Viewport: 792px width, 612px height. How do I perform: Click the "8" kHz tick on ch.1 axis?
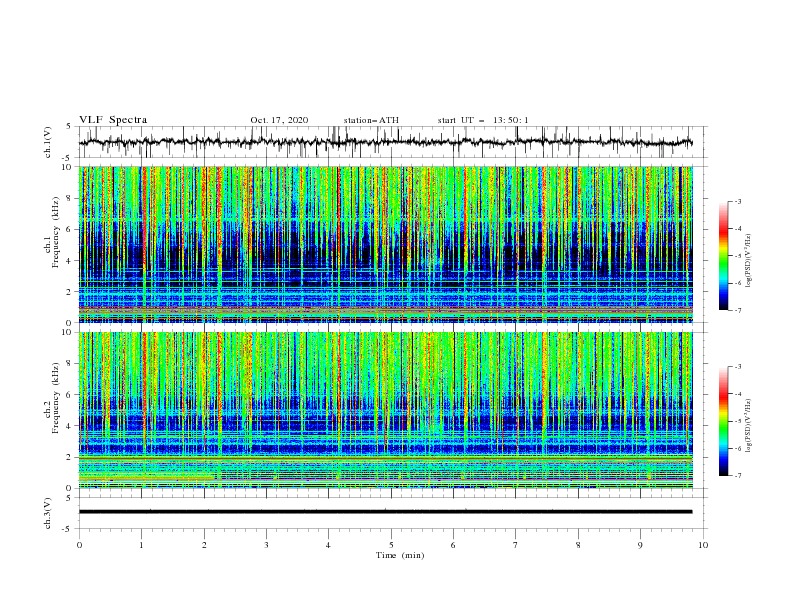point(70,198)
